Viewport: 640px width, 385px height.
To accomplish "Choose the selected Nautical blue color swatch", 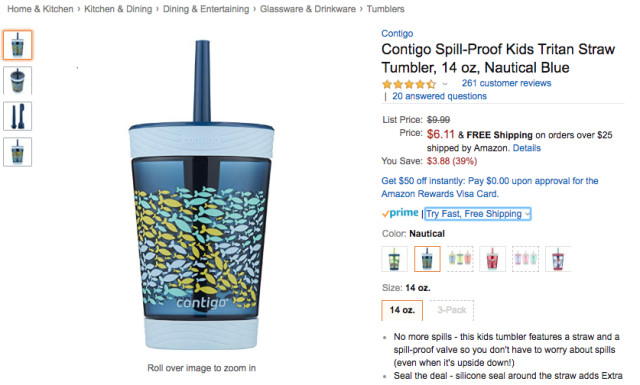I will [427, 259].
